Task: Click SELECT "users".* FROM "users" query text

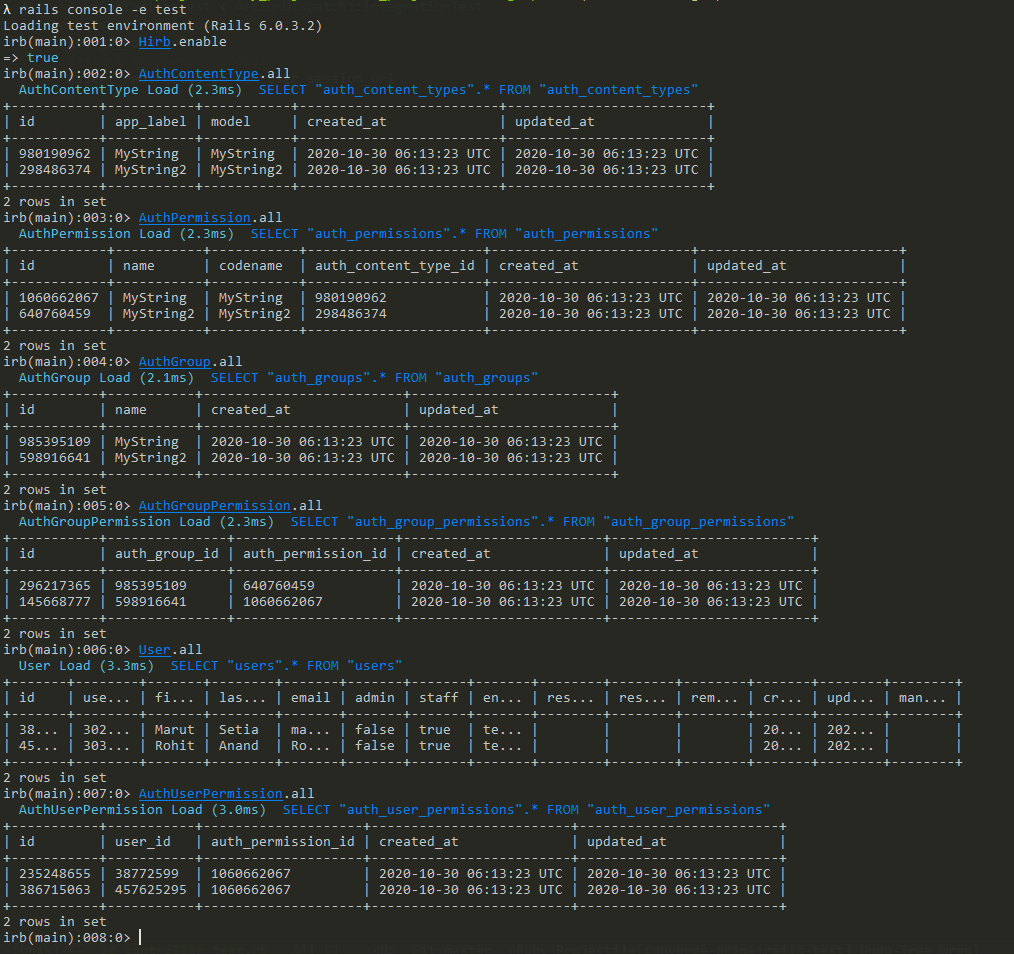Action: 286,666
